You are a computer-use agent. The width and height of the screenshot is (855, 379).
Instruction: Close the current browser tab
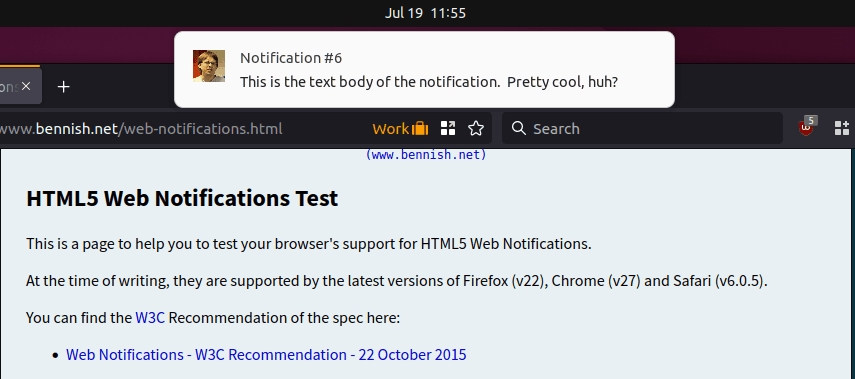coord(26,86)
